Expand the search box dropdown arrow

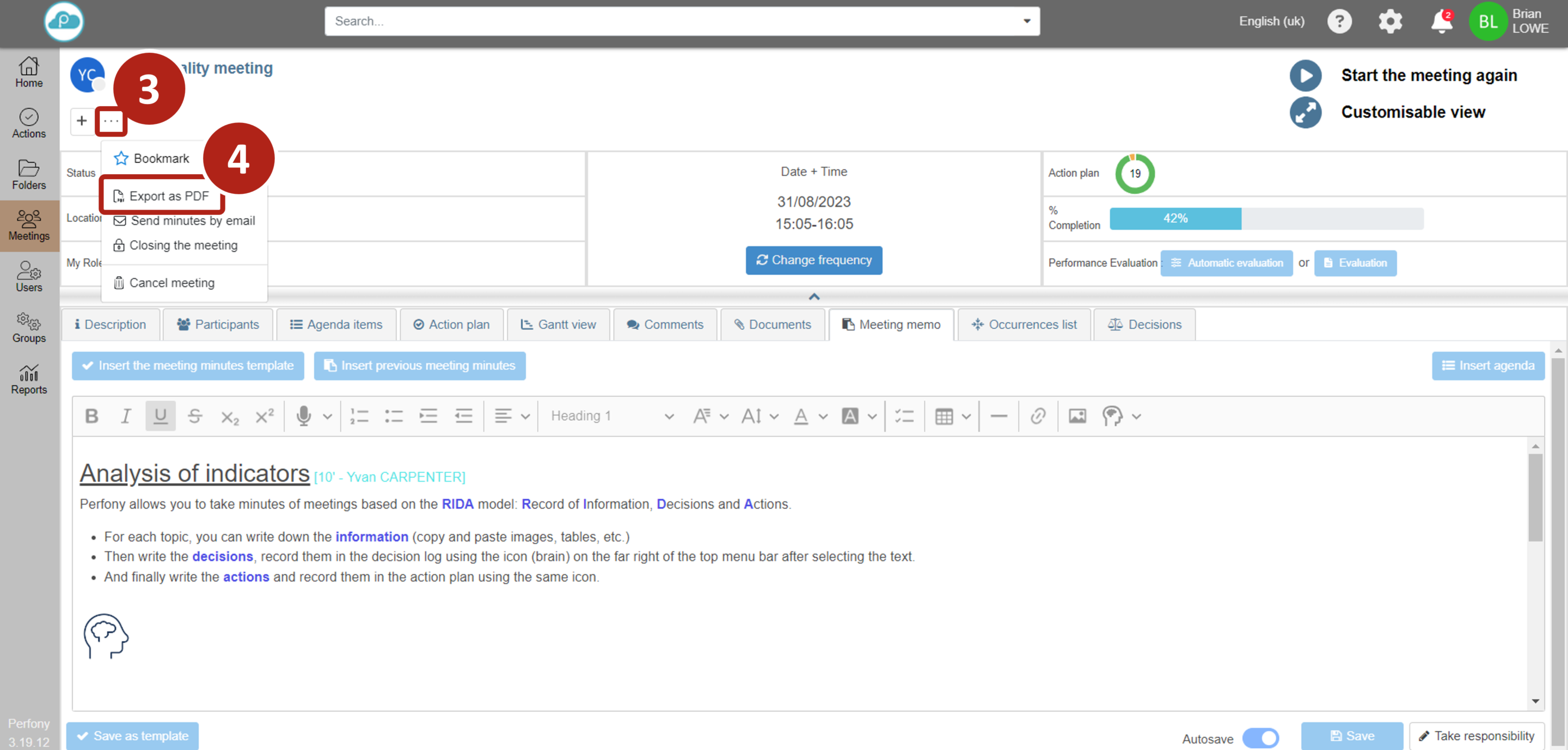[x=1027, y=21]
